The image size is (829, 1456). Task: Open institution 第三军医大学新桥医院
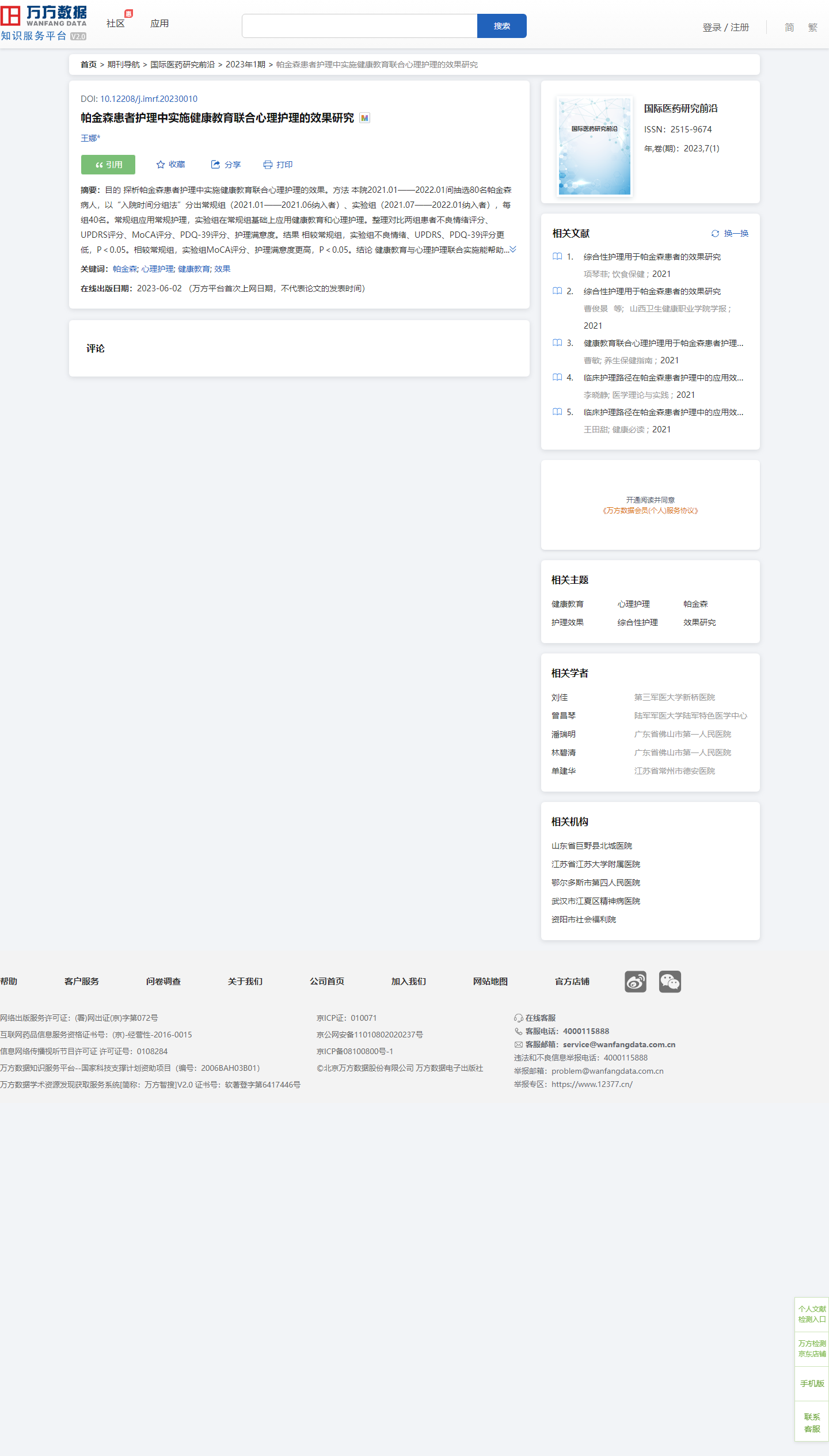tap(675, 697)
